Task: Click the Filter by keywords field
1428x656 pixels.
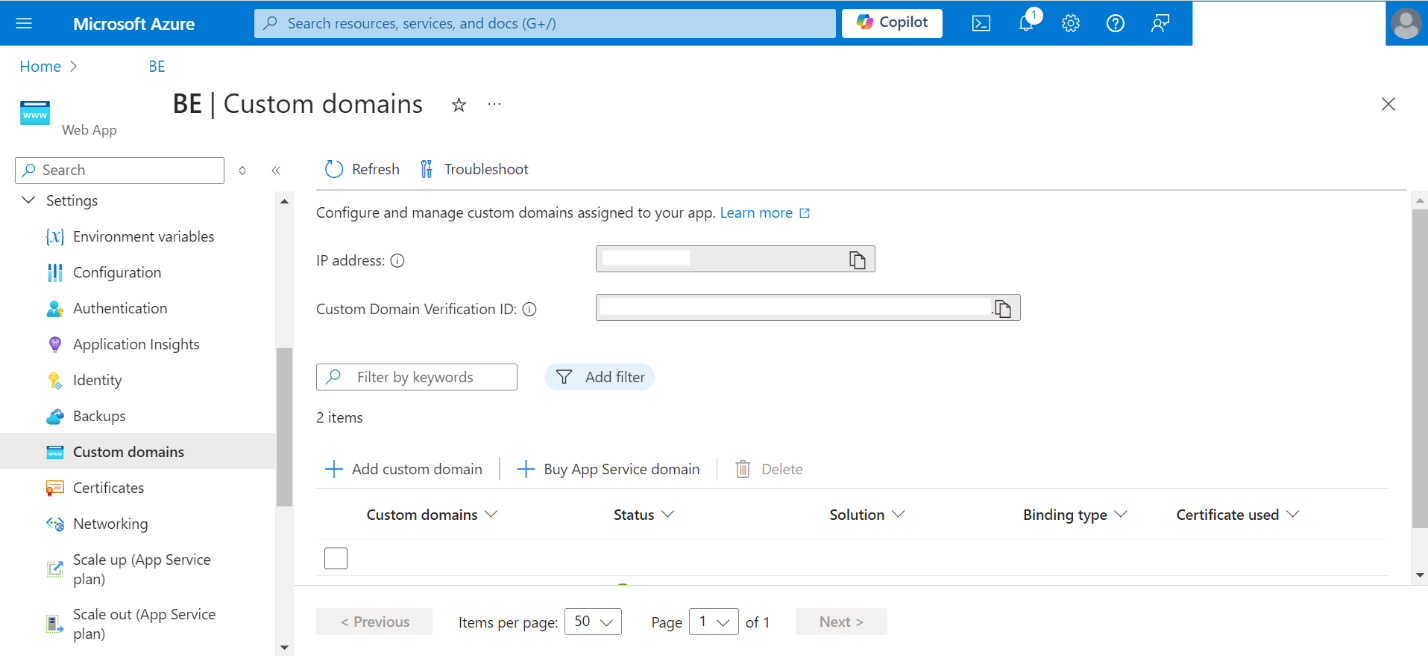Action: tap(417, 377)
